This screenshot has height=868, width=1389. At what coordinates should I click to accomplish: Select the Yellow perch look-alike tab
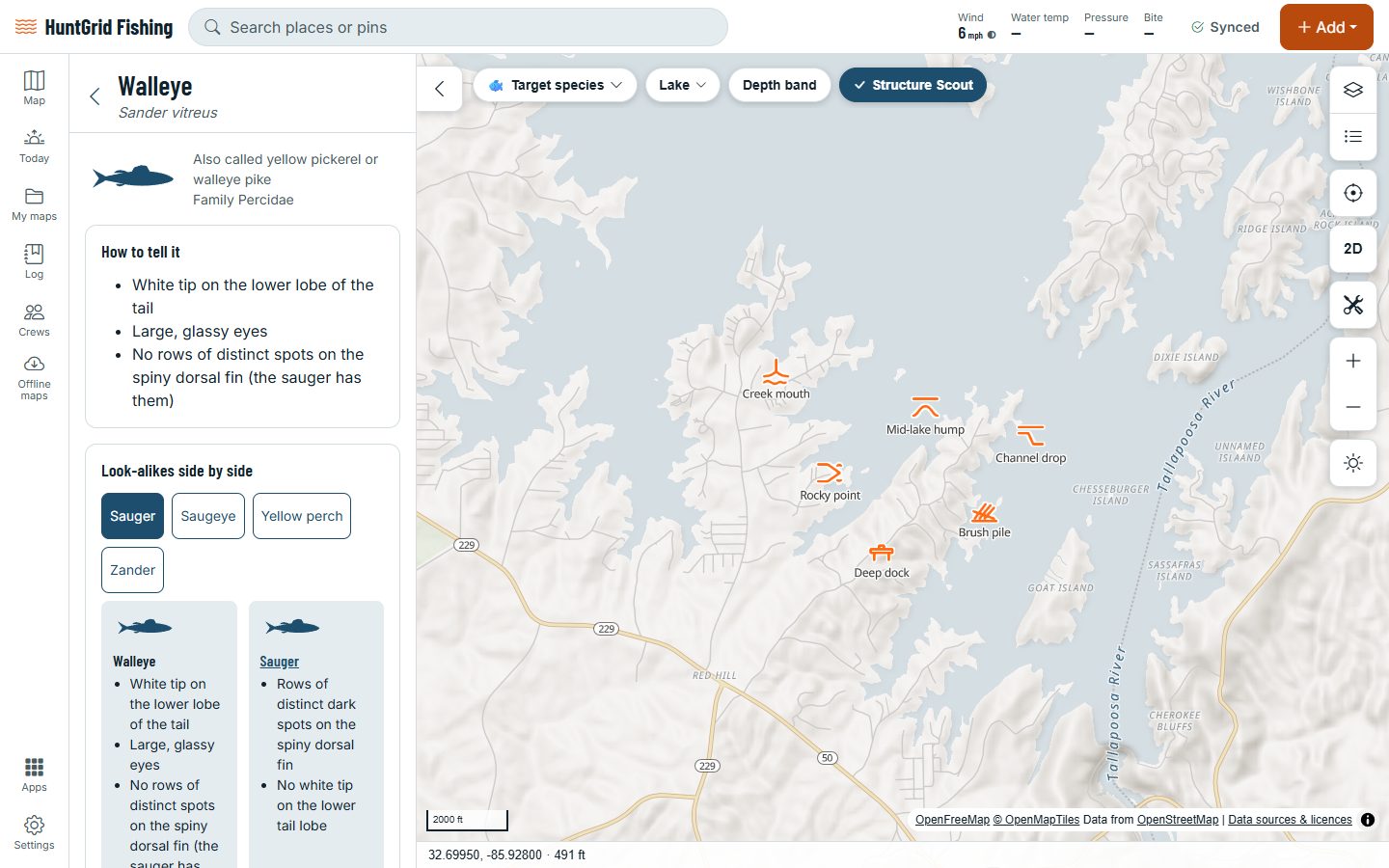click(x=302, y=516)
